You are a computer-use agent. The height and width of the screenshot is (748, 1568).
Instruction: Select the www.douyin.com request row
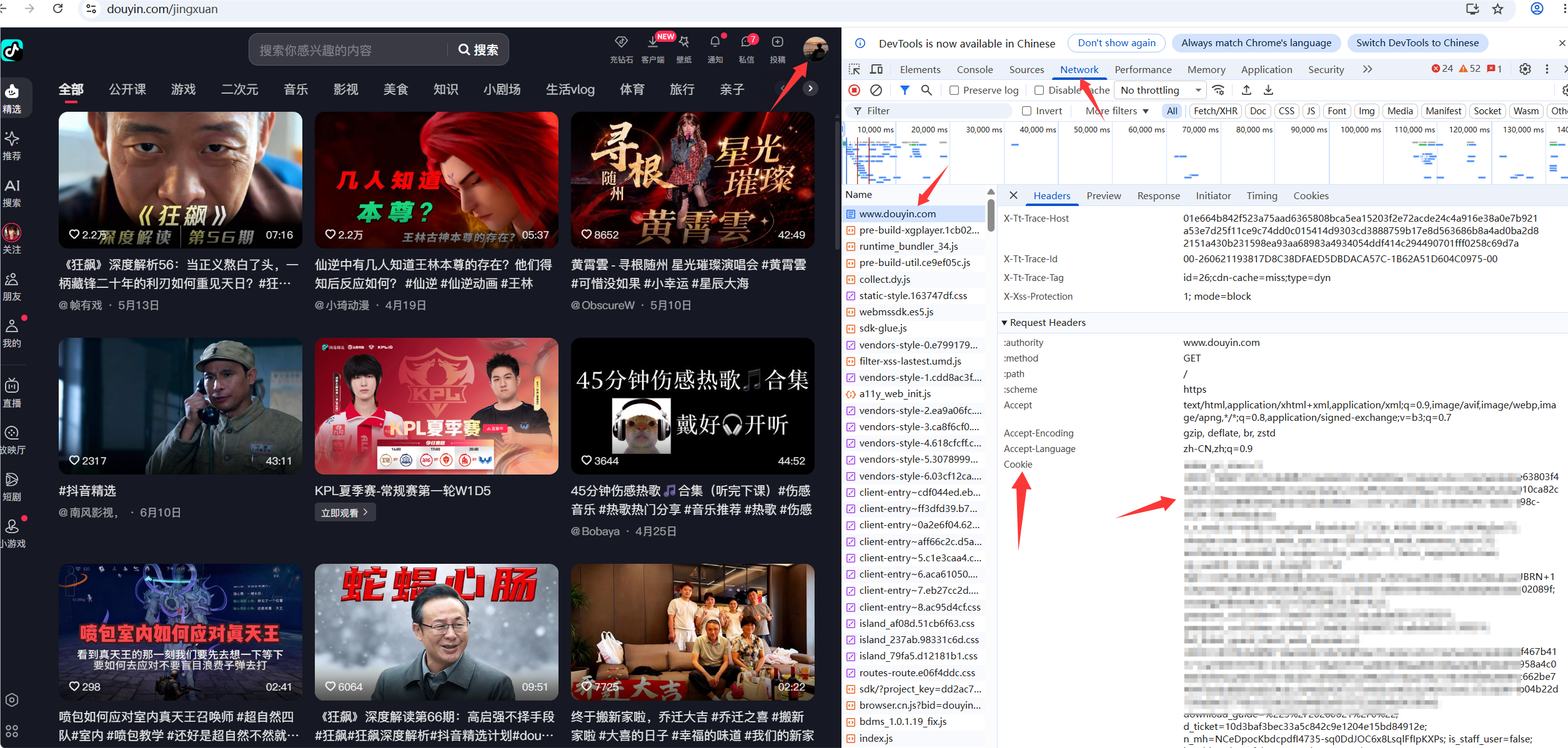pos(915,214)
